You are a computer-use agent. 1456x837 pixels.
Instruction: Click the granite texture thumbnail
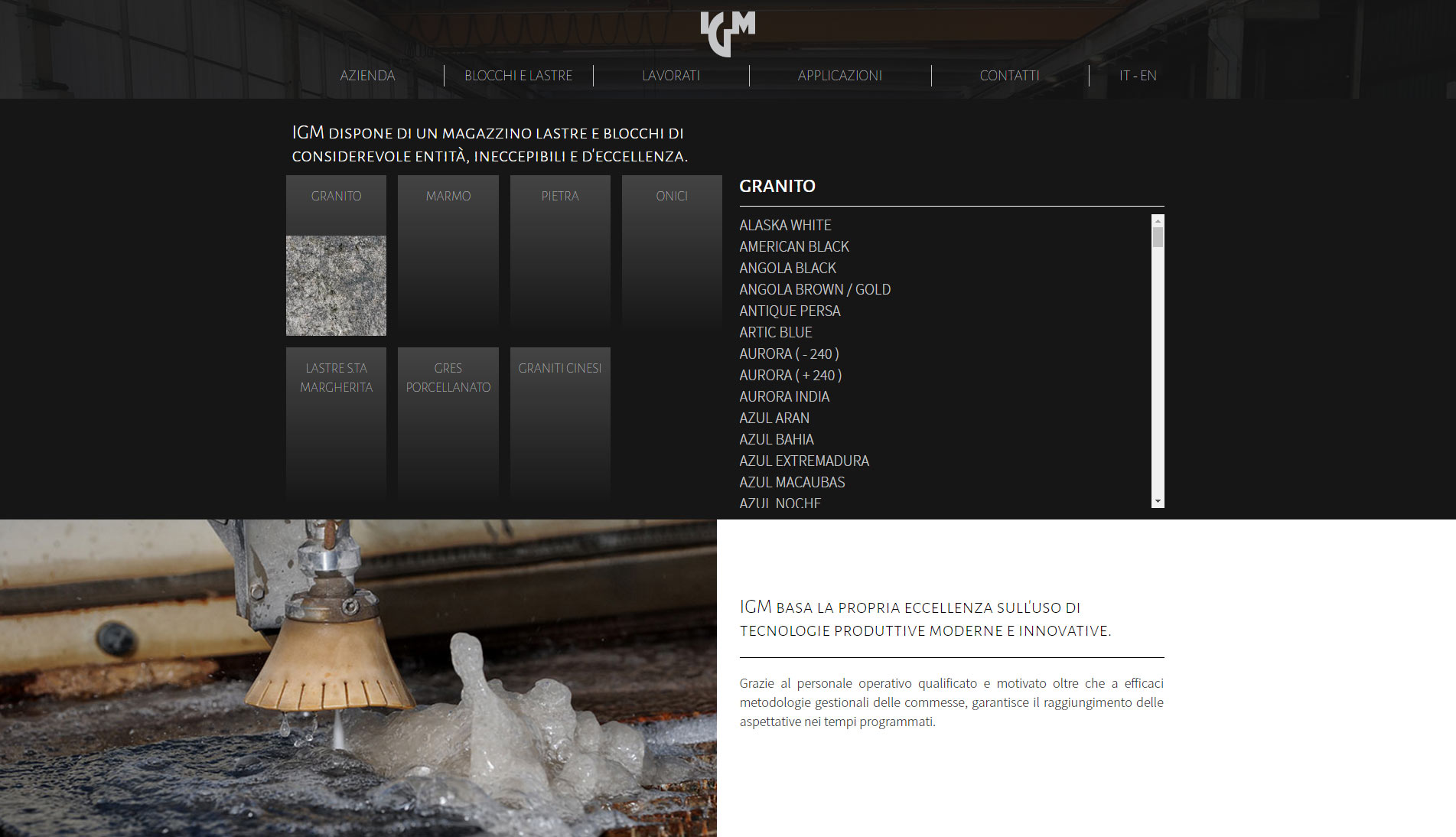(336, 285)
